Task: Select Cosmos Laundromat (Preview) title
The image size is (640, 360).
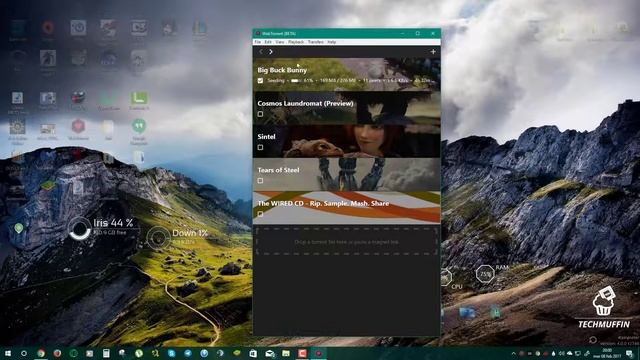Action: click(305, 103)
